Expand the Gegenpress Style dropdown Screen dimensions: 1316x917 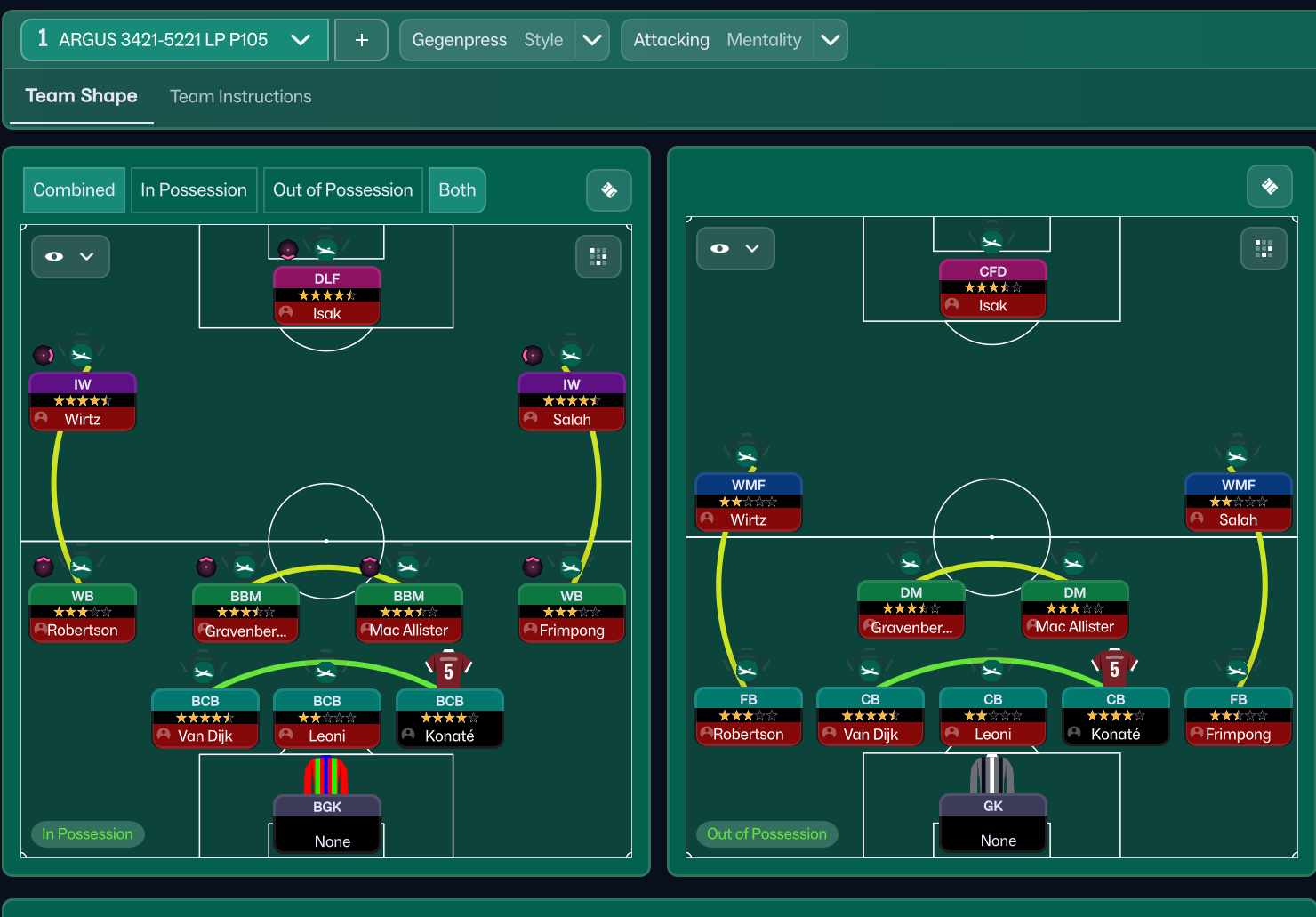coord(592,40)
